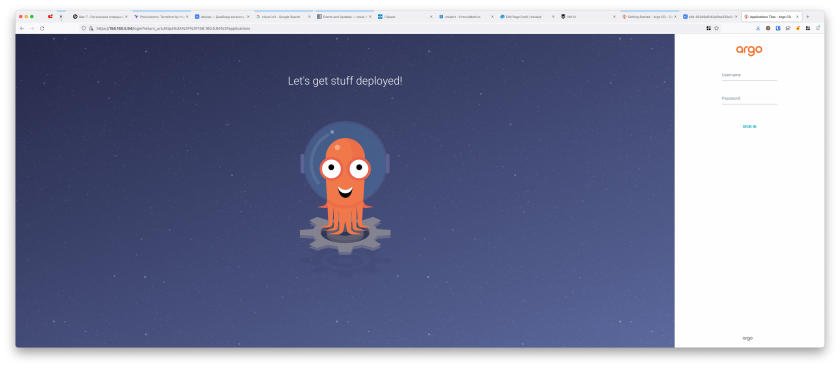
Task: Click the QR grid icon beside the star
Action: point(708,28)
